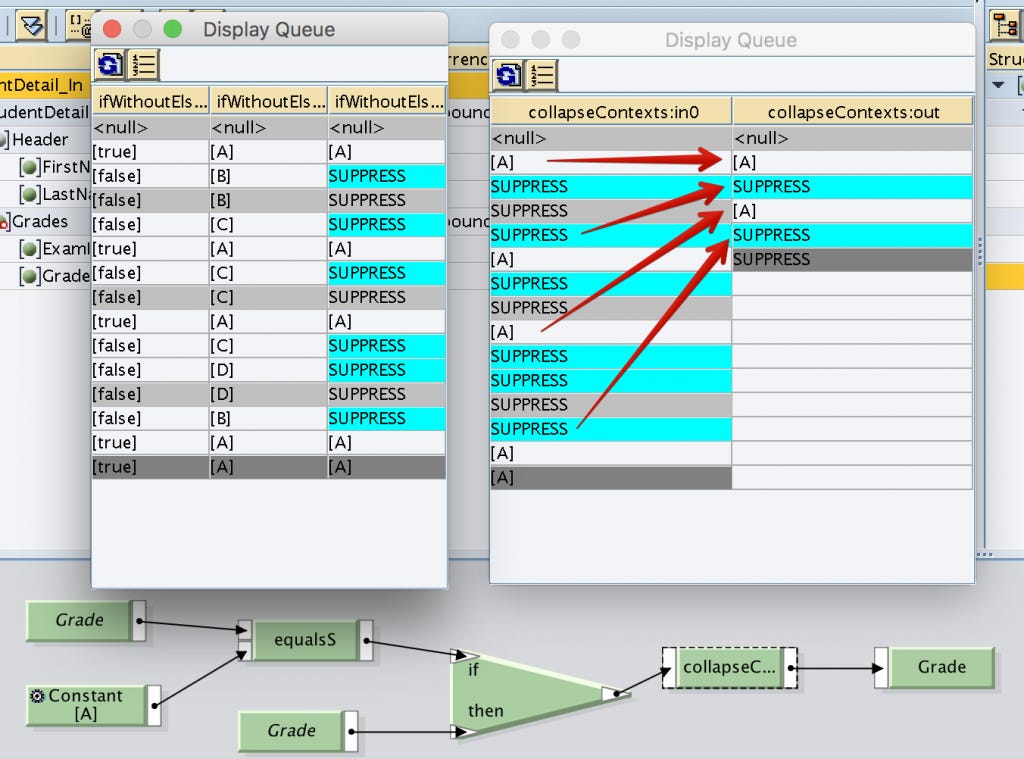Click the dark gray [true] cell in the left Display Queue
Viewport: 1024px width, 759px height.
click(150, 467)
